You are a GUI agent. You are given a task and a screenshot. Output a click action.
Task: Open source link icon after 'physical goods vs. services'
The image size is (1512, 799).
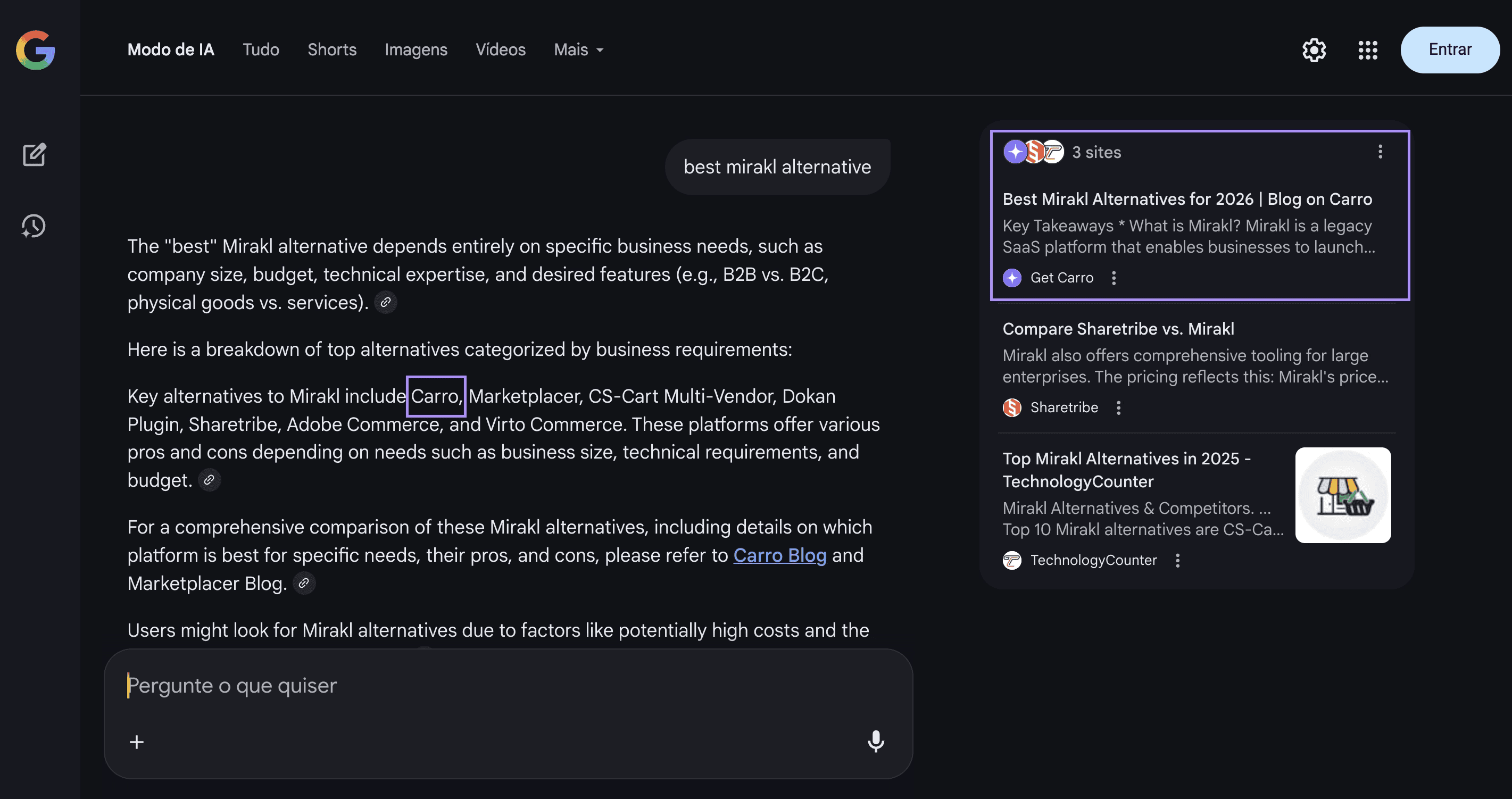(x=386, y=302)
